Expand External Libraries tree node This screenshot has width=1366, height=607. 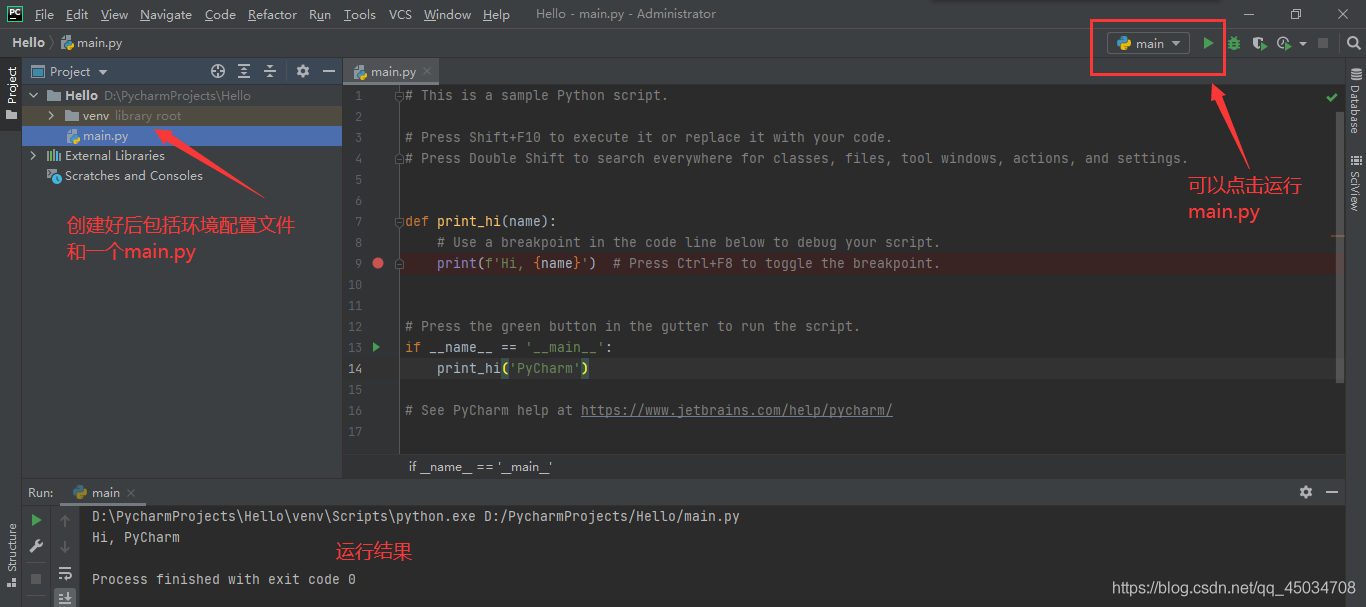point(33,156)
